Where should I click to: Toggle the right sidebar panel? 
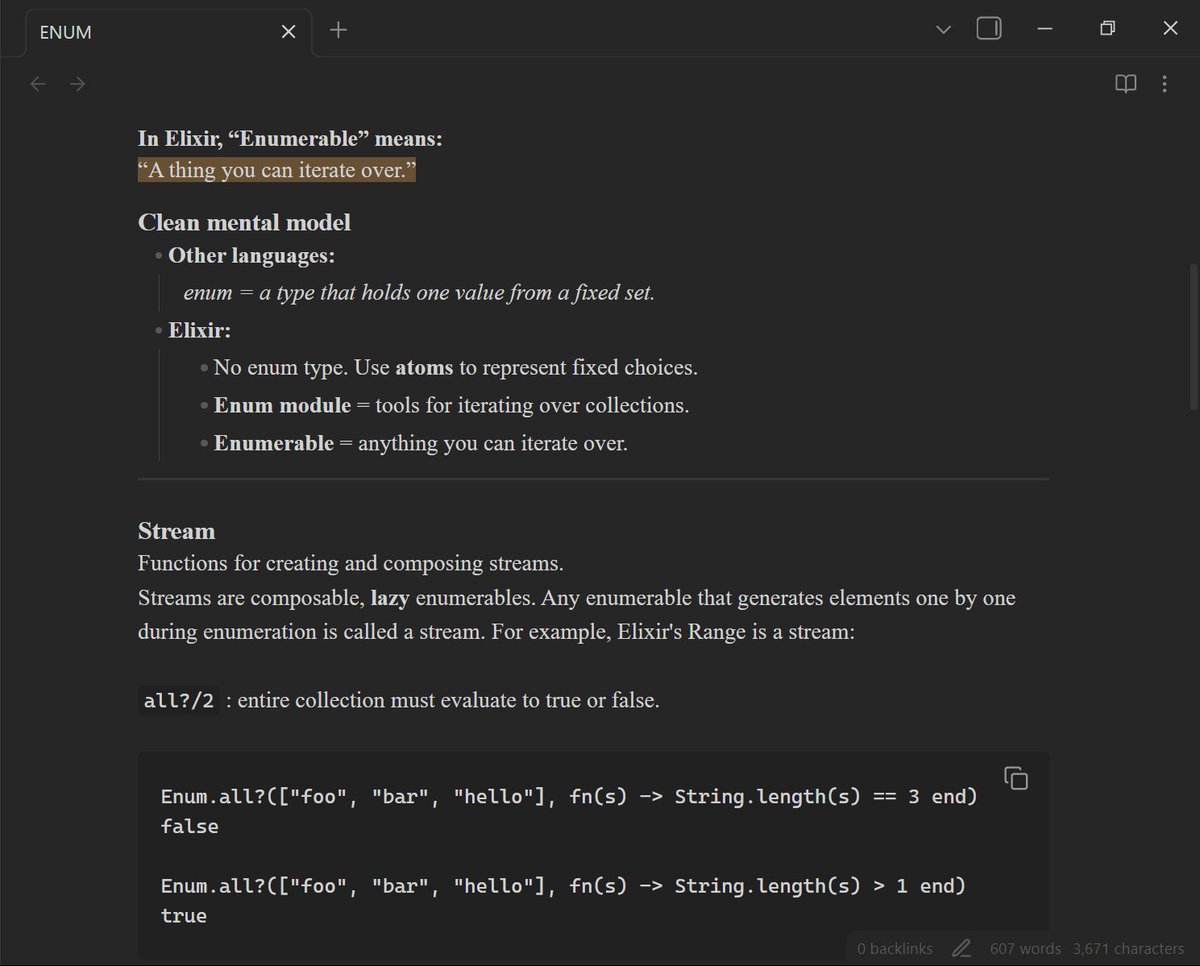click(x=988, y=28)
